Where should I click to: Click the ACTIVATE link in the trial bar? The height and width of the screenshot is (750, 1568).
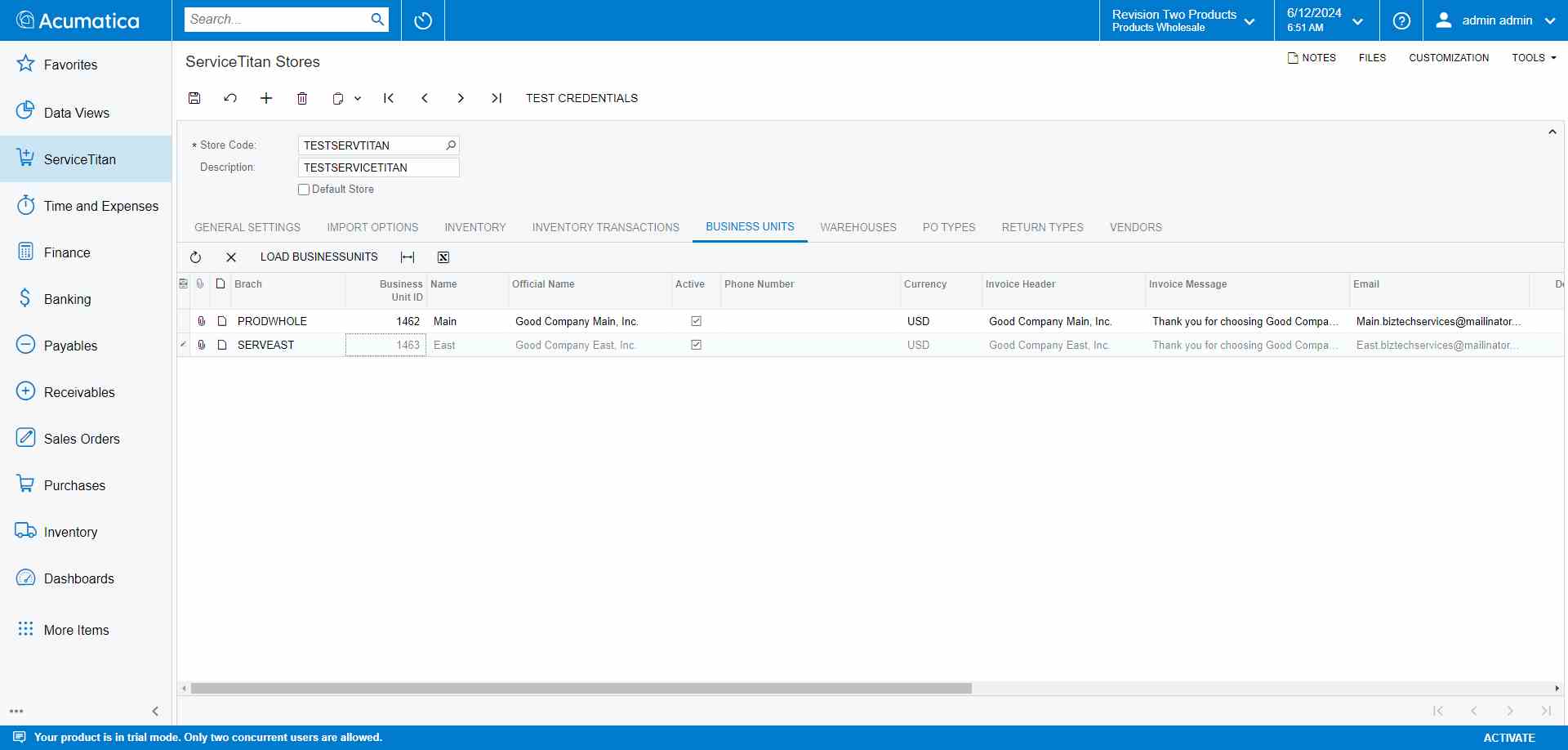click(x=1509, y=738)
